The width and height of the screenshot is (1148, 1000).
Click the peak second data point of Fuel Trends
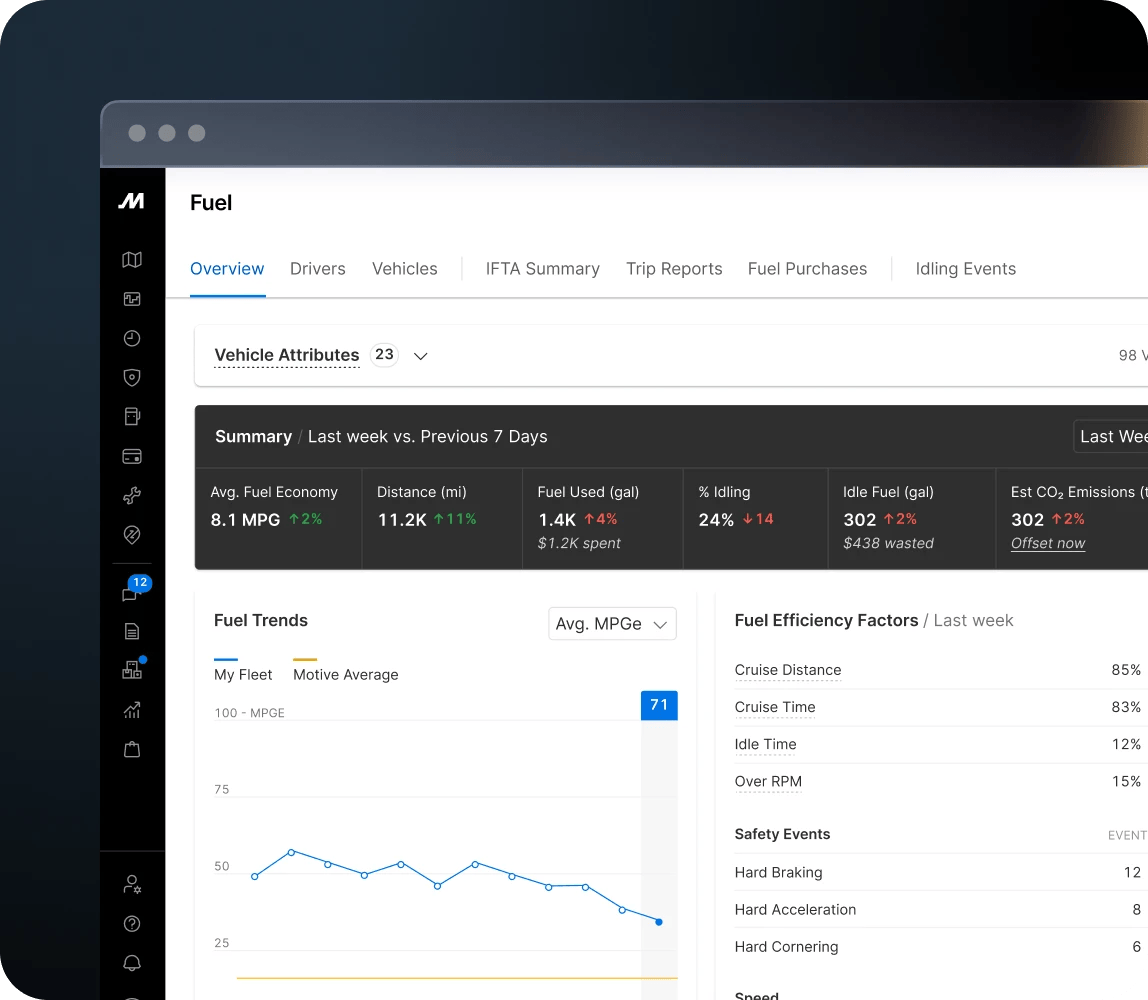(x=291, y=852)
